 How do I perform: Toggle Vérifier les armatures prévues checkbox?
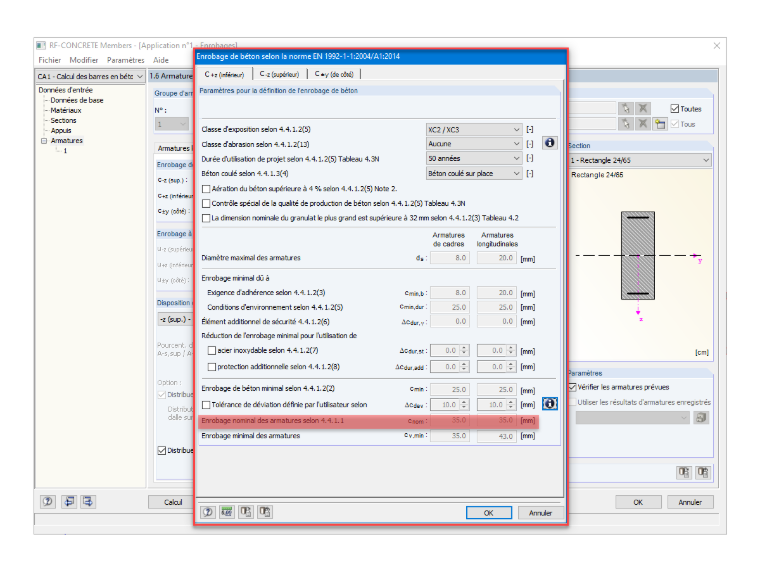[x=572, y=387]
